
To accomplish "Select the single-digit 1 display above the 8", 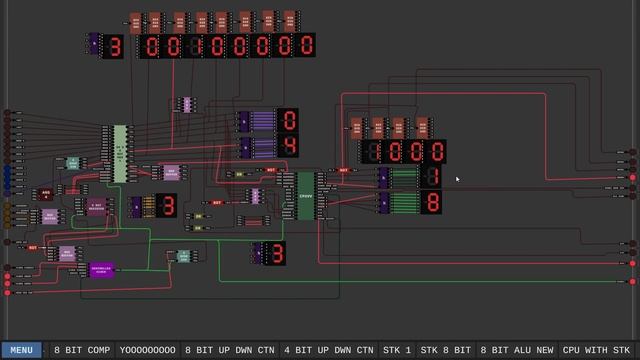I will pyautogui.click(x=431, y=177).
